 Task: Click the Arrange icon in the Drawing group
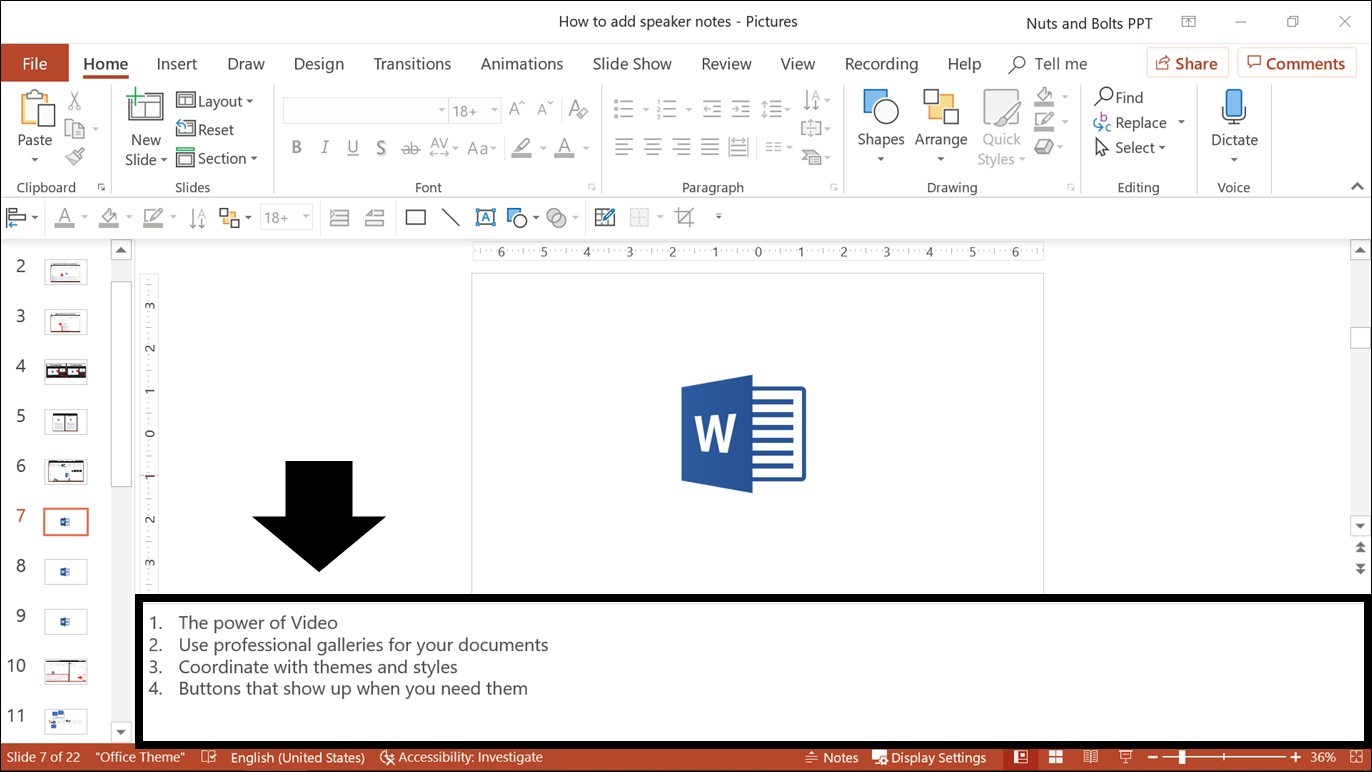(940, 123)
